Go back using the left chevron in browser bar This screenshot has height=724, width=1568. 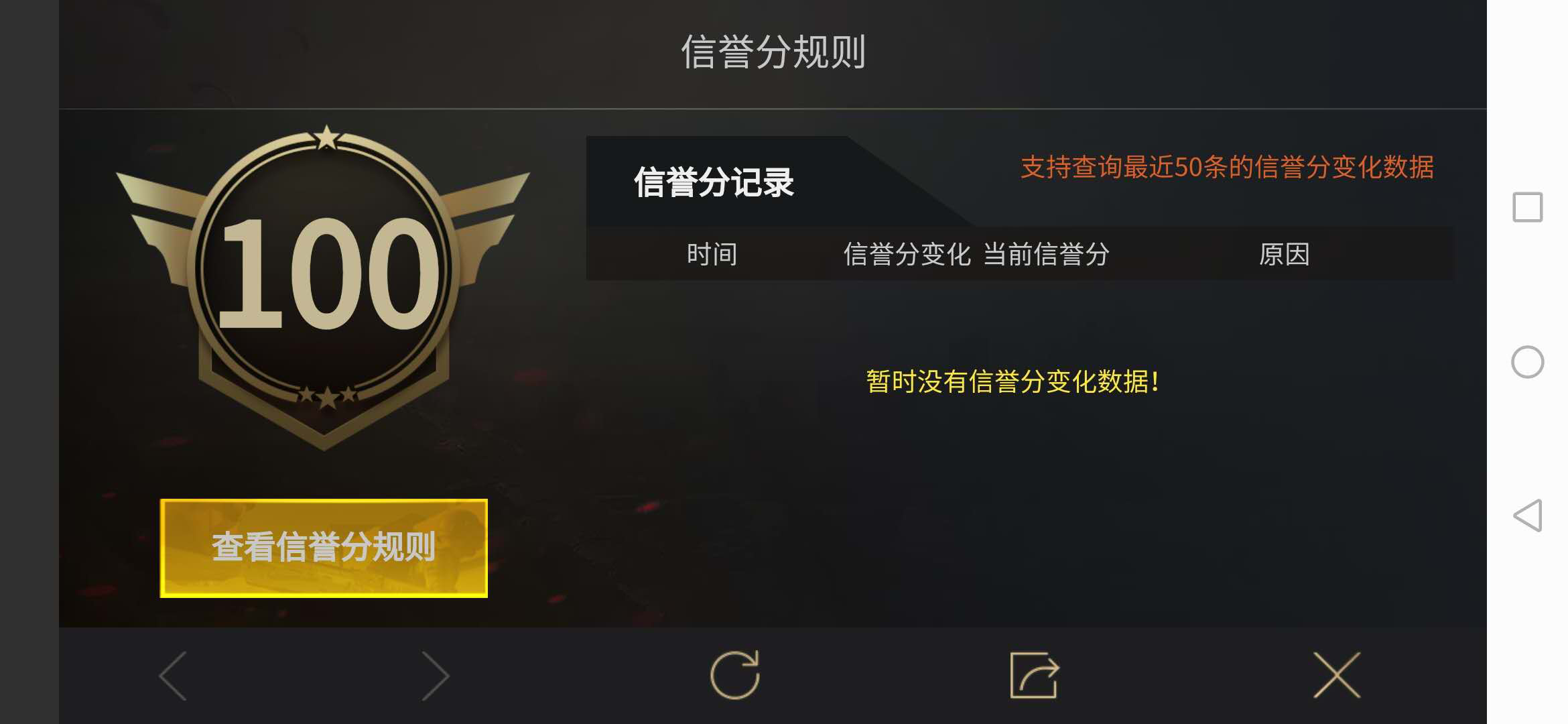(173, 676)
